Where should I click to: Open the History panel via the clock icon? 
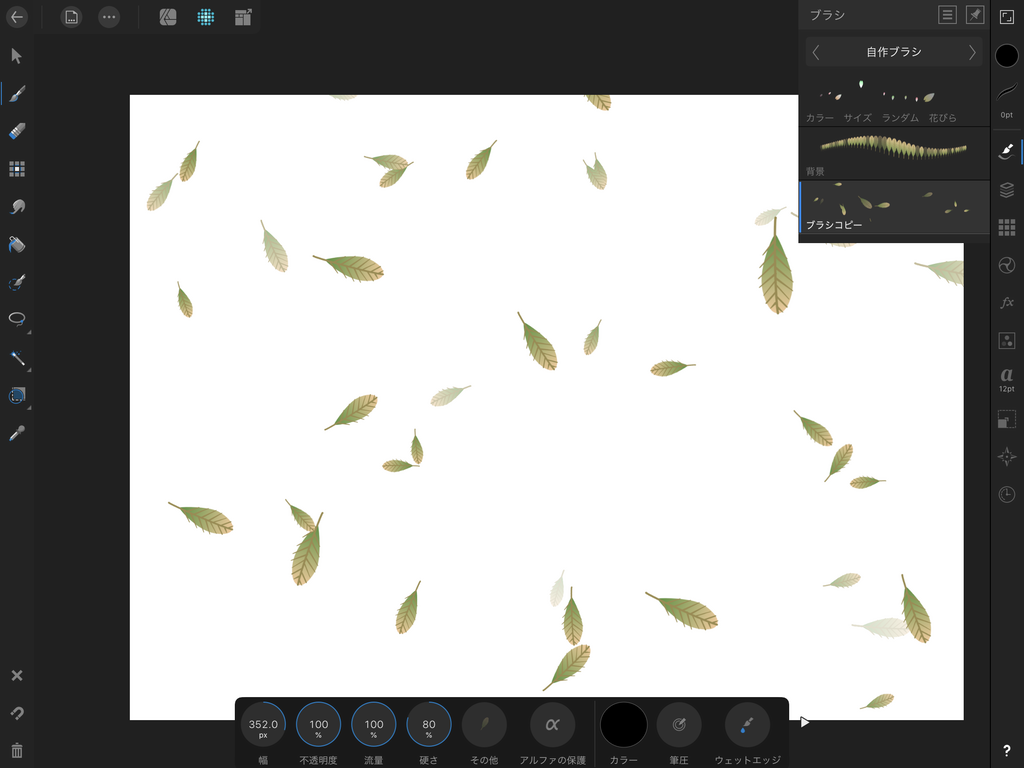(1007, 495)
